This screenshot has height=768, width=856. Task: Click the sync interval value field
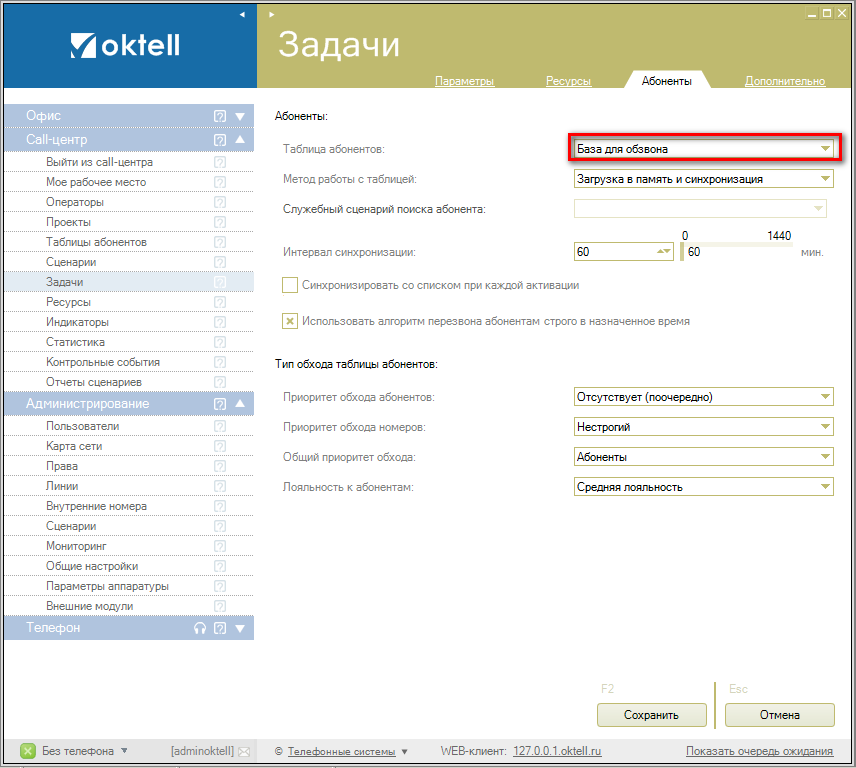point(623,252)
